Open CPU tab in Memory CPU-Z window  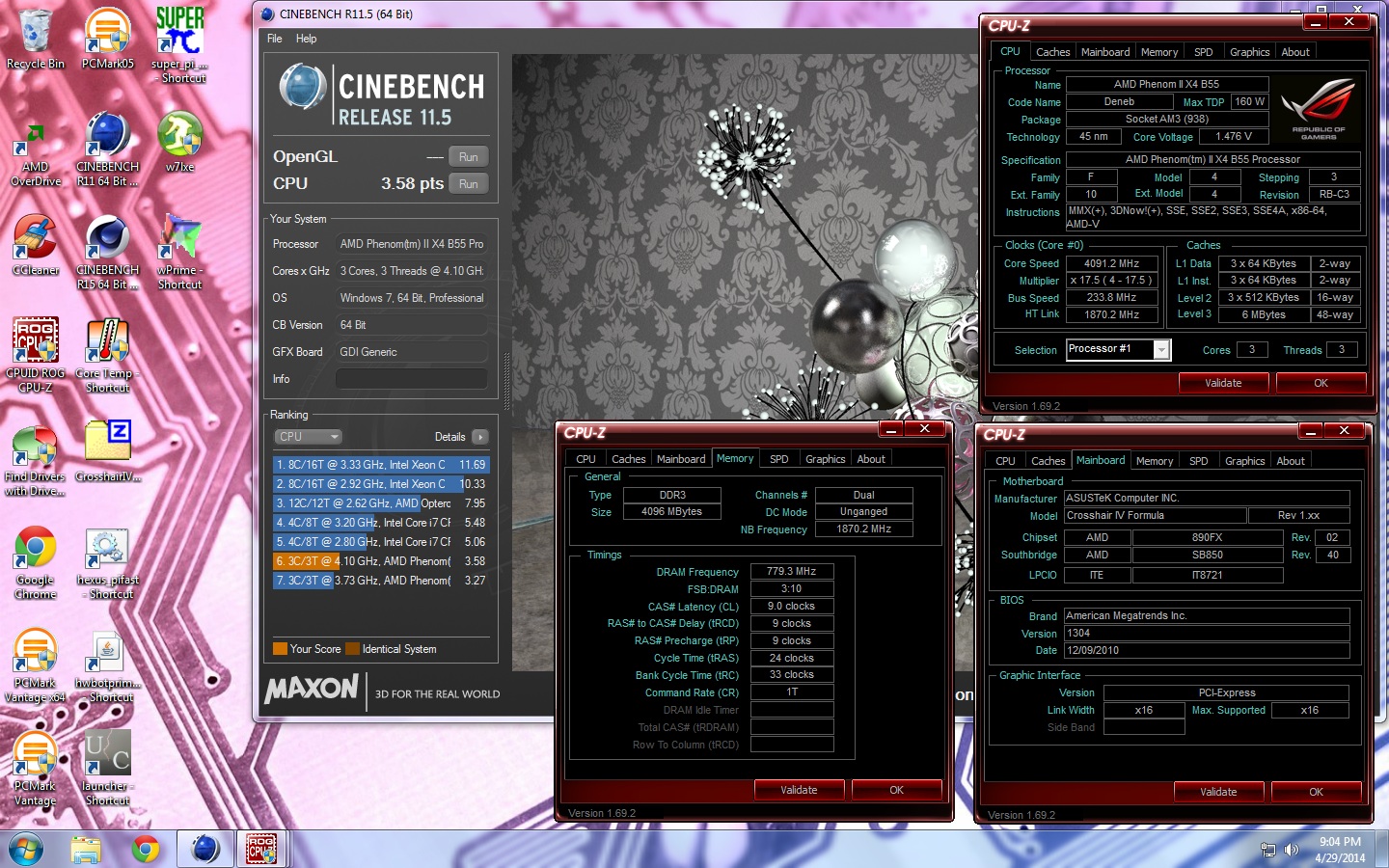click(586, 459)
